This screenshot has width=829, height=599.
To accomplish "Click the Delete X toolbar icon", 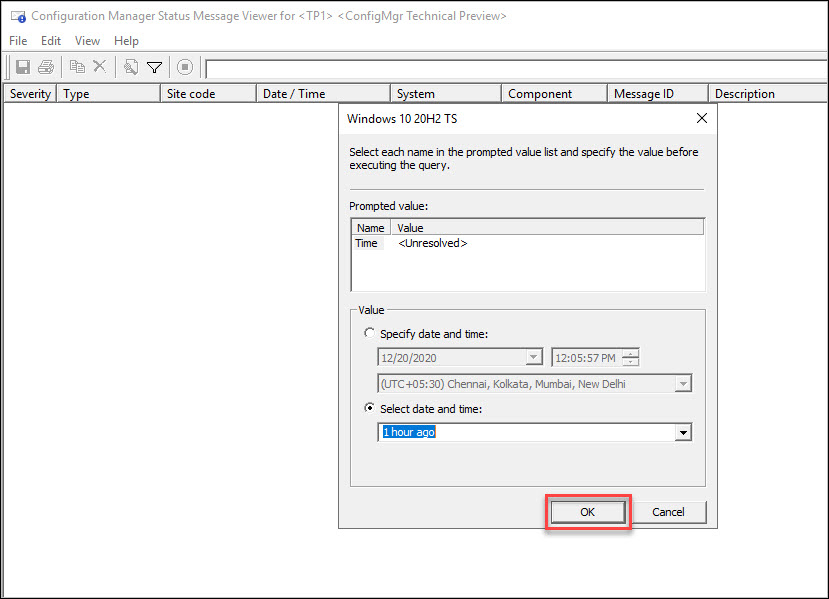I will pos(99,67).
